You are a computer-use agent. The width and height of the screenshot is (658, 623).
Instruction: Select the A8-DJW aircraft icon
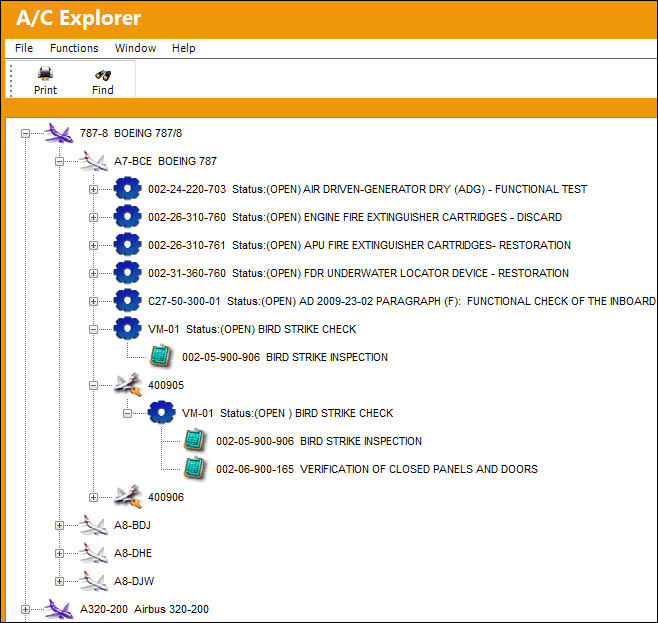93,581
